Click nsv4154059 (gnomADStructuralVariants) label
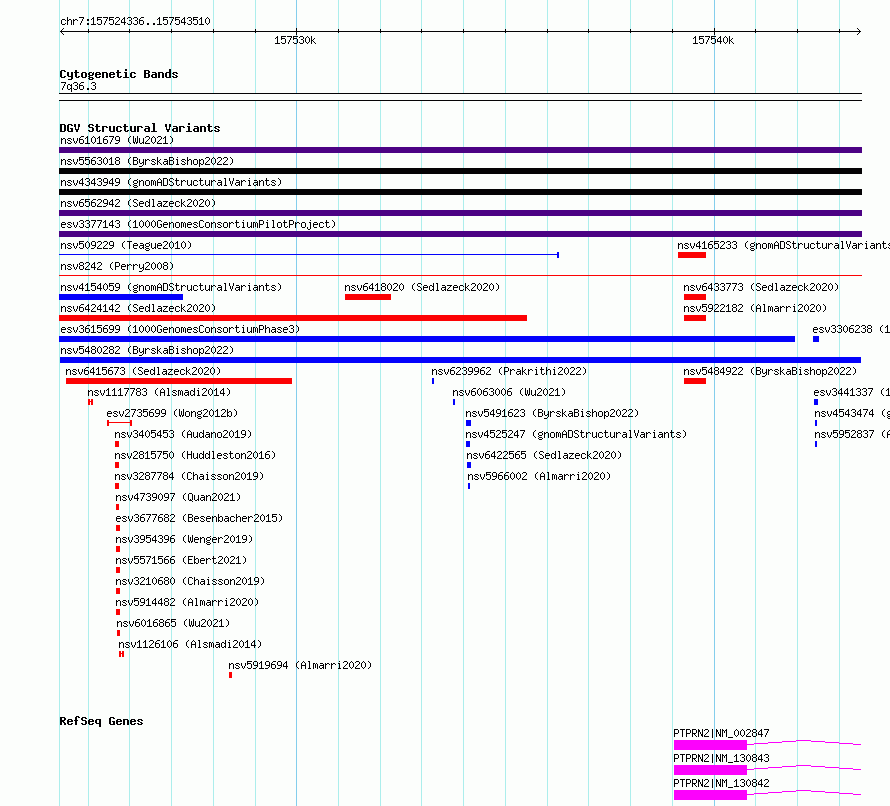Screen dimensions: 890x806 [x=171, y=287]
